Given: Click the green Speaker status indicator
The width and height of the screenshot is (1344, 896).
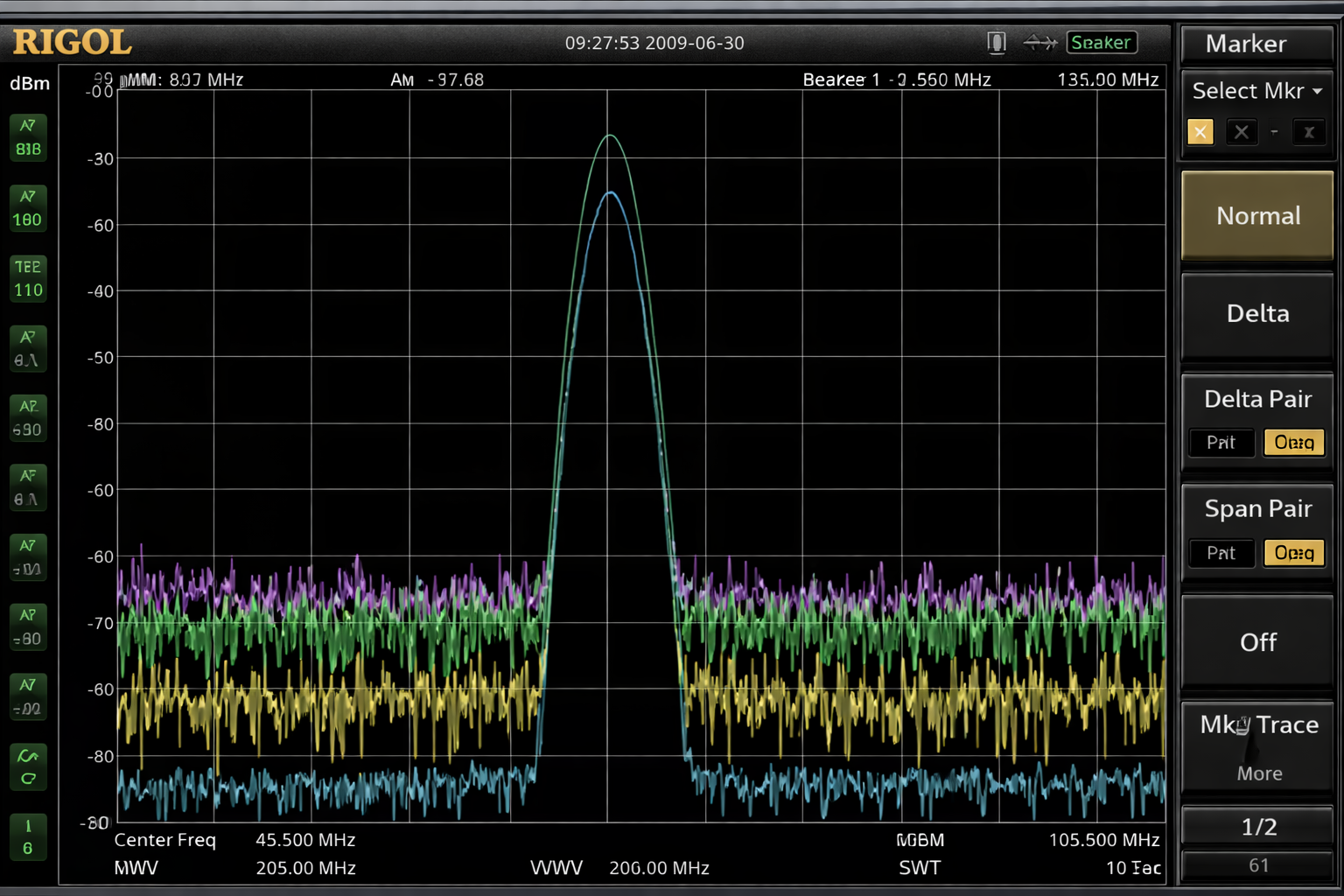Looking at the screenshot, I should tap(1101, 43).
